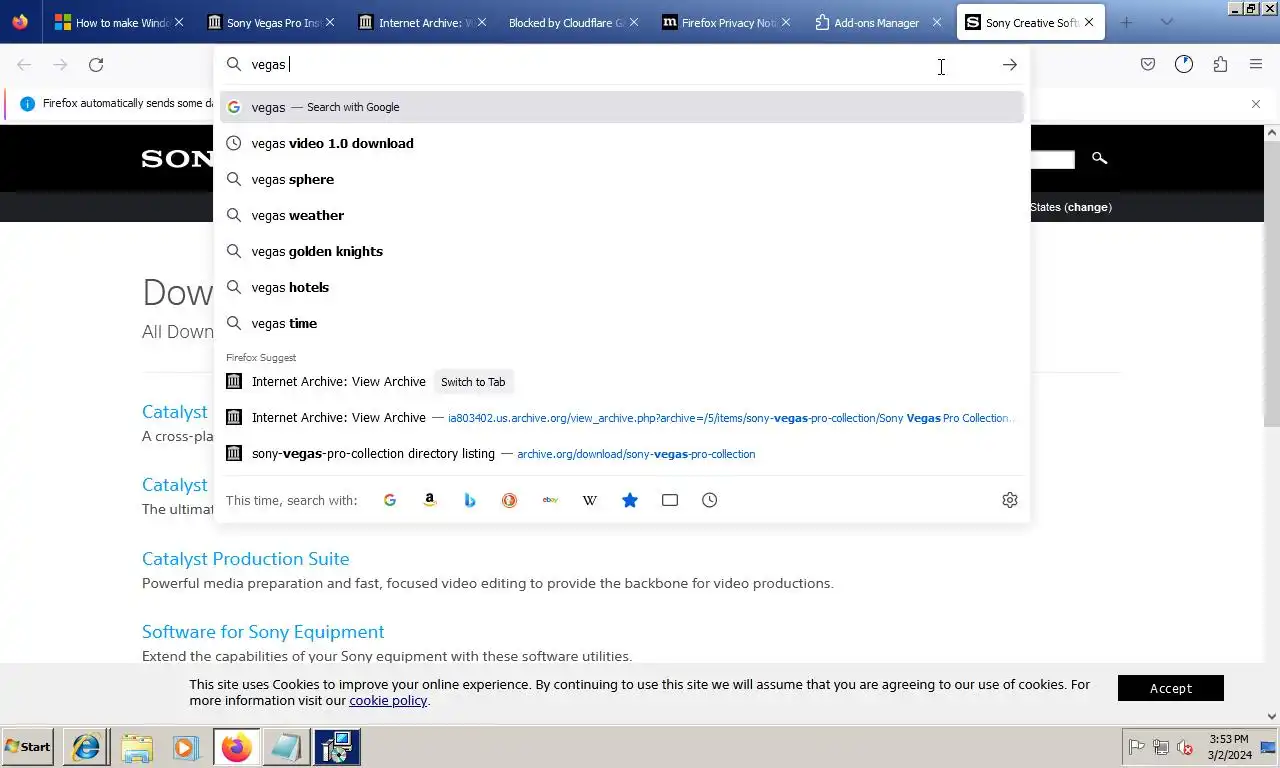Open ia803402 Internet Archive View Archive result

(x=622, y=418)
